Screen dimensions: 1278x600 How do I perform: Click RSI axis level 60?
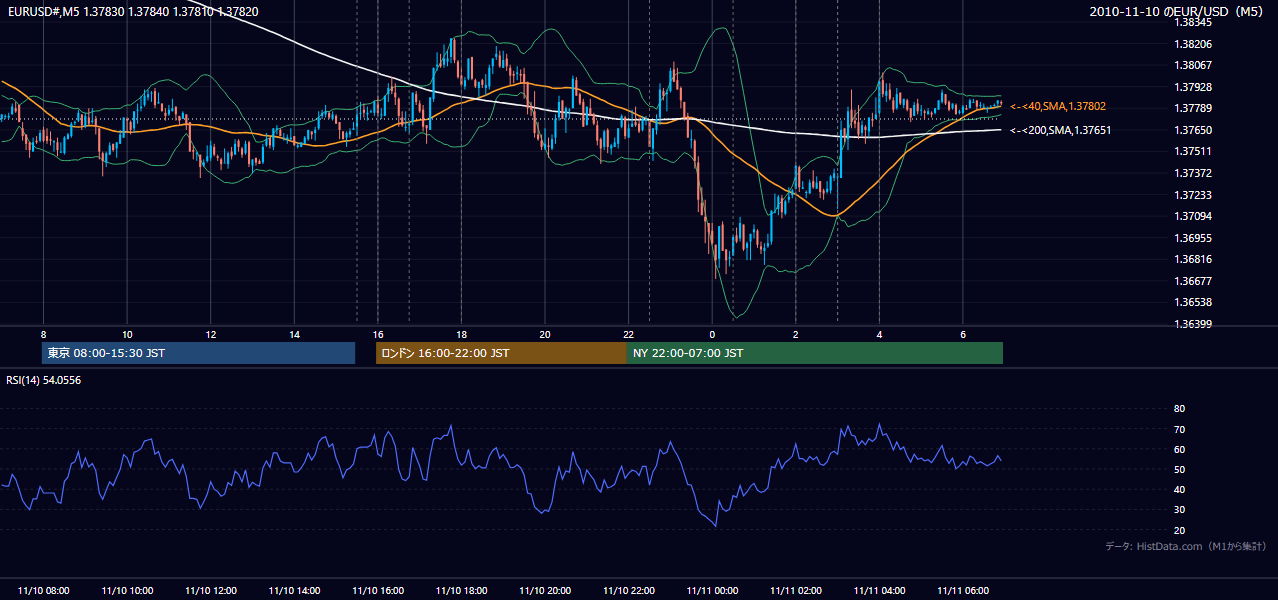[1179, 449]
